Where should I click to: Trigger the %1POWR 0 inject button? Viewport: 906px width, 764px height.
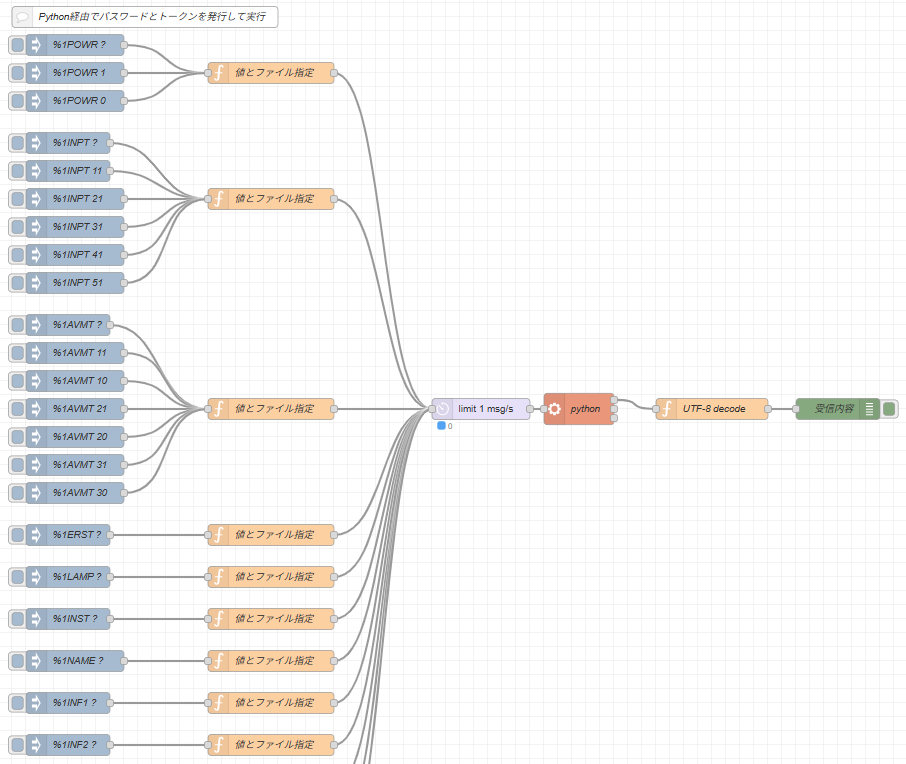pyautogui.click(x=18, y=101)
